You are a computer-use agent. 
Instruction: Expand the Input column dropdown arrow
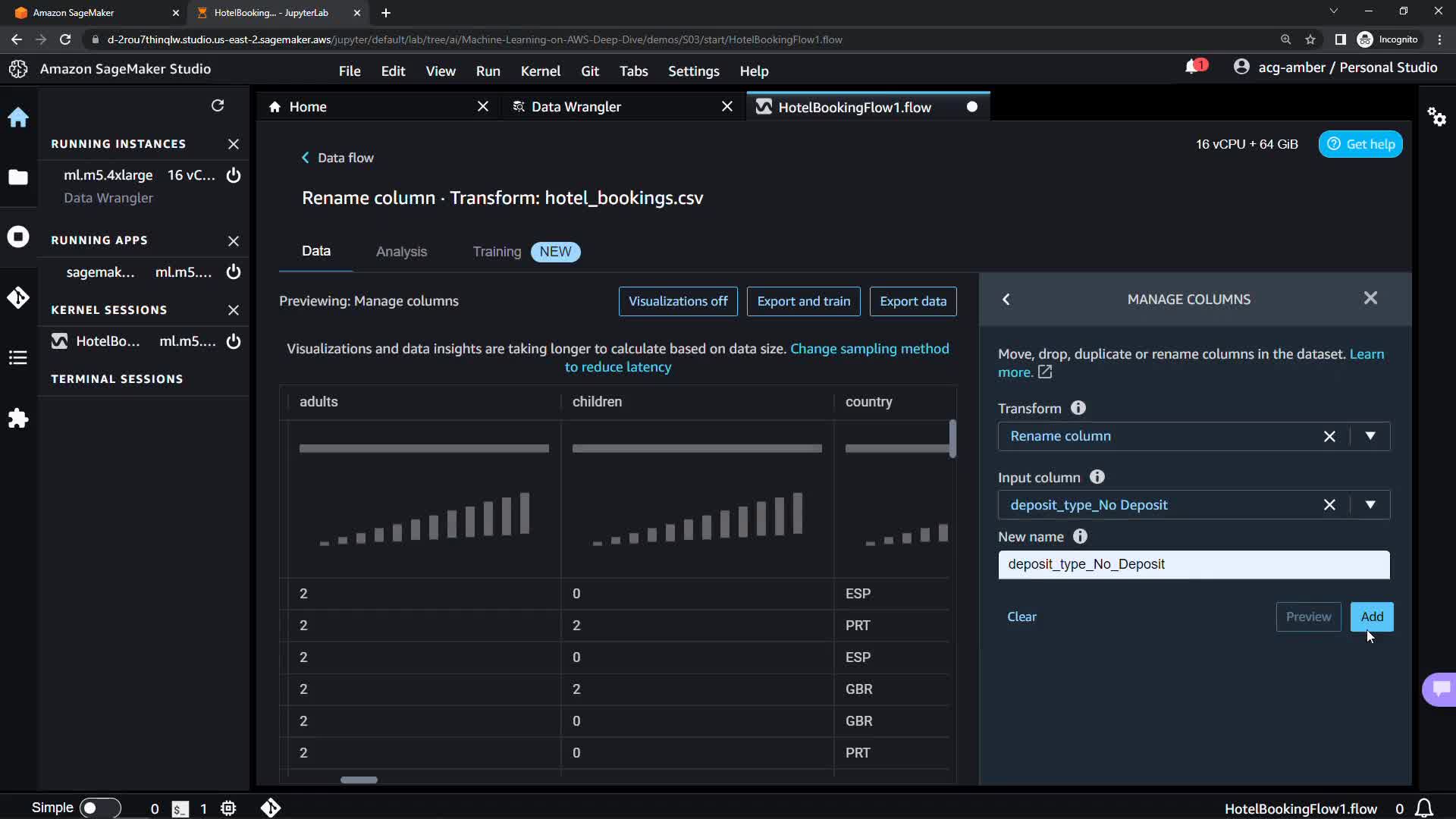(1370, 505)
